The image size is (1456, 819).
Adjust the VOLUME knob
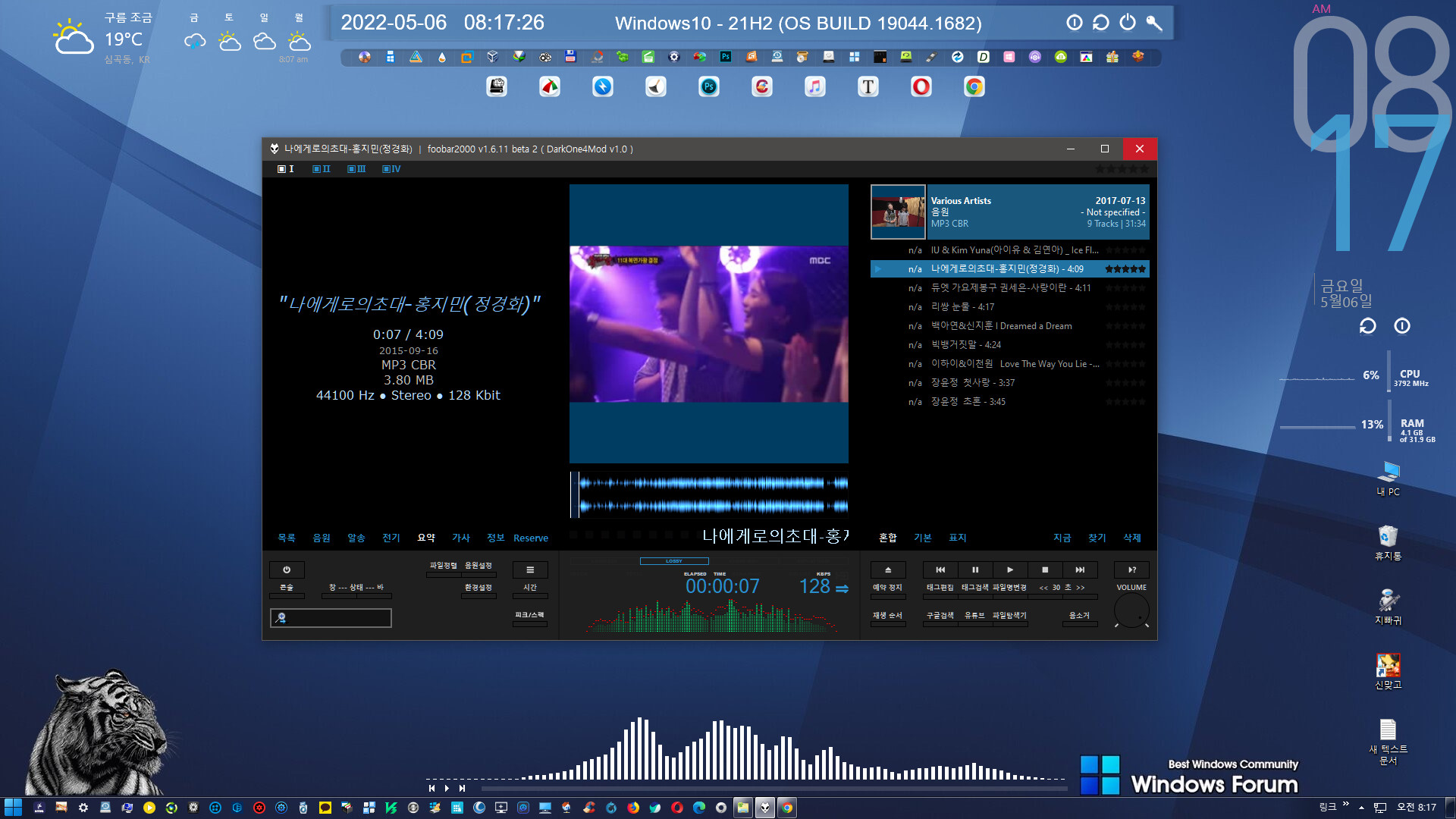tap(1131, 611)
